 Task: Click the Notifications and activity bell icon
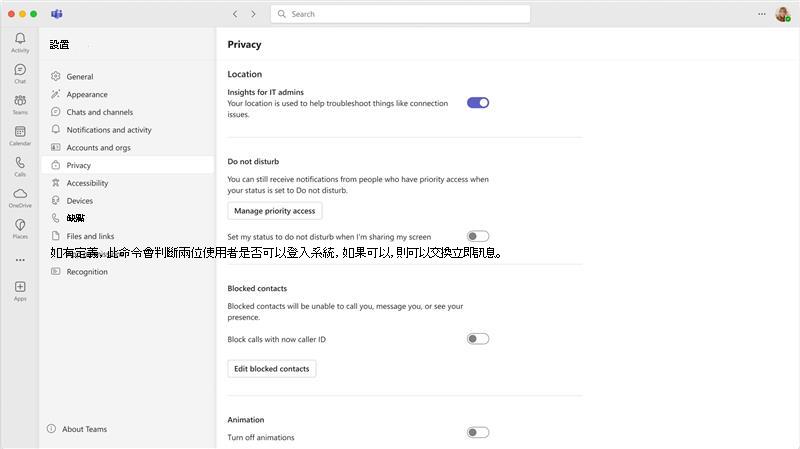56,130
